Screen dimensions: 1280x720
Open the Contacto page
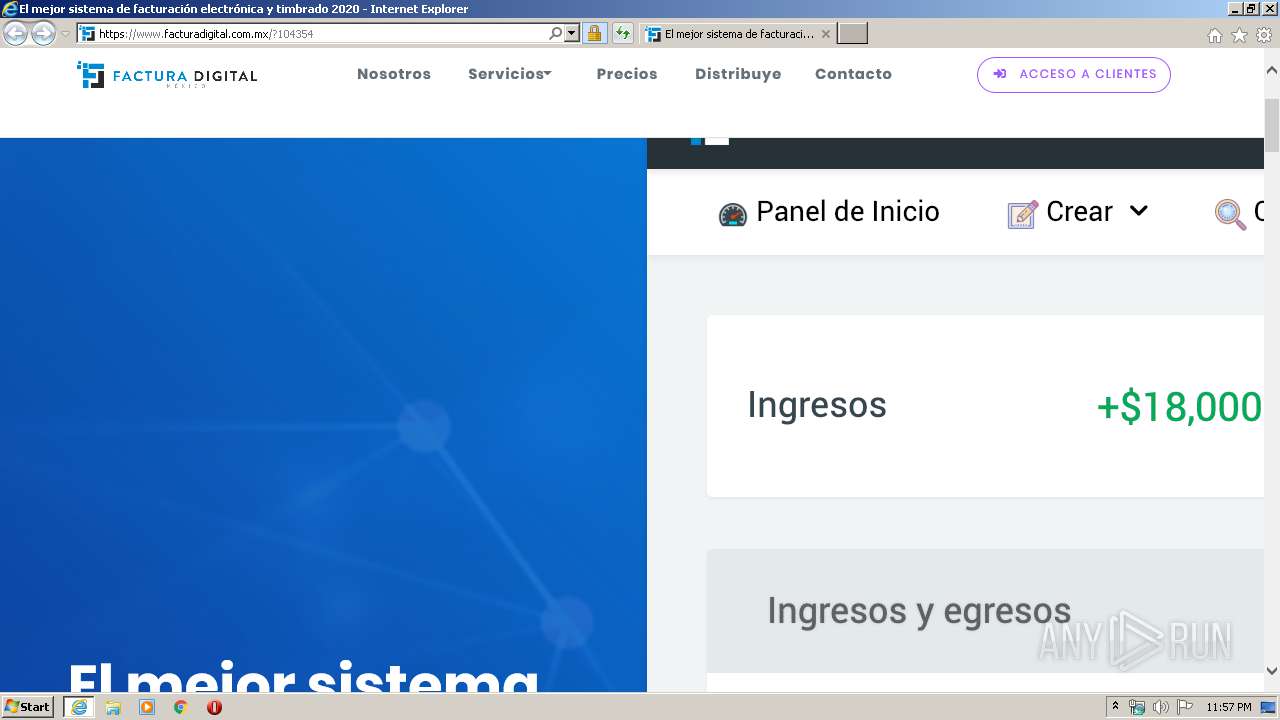(x=853, y=74)
